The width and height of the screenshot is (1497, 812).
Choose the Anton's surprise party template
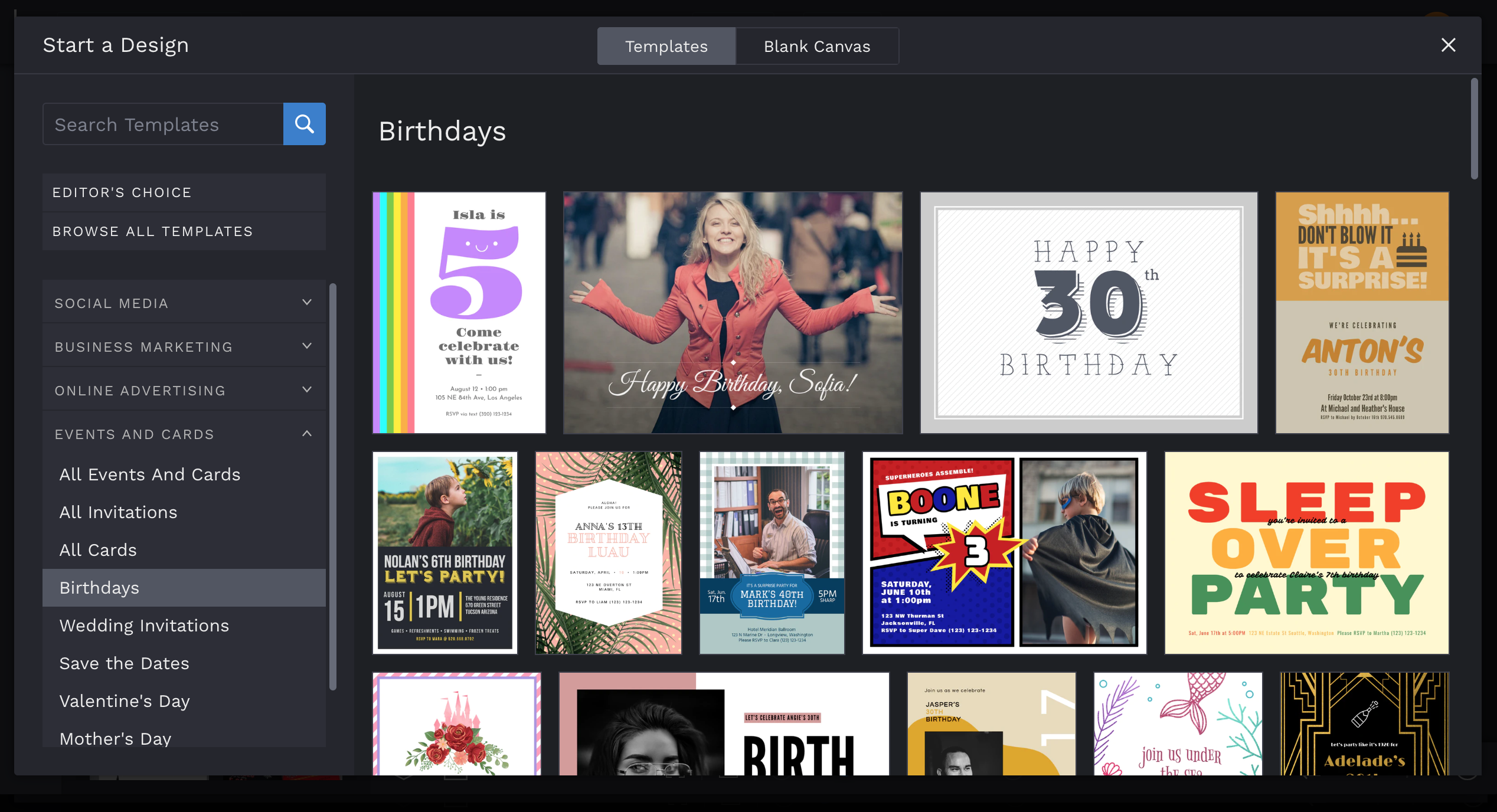[1362, 313]
